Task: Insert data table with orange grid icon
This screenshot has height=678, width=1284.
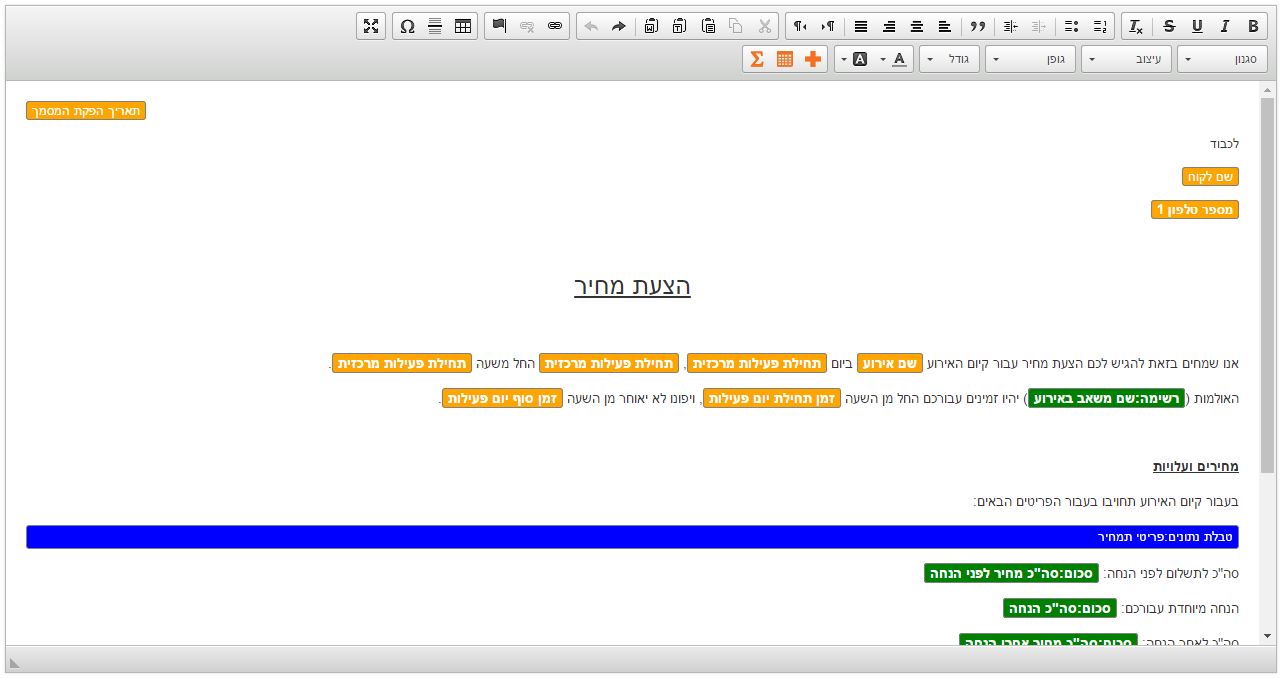Action: click(785, 59)
